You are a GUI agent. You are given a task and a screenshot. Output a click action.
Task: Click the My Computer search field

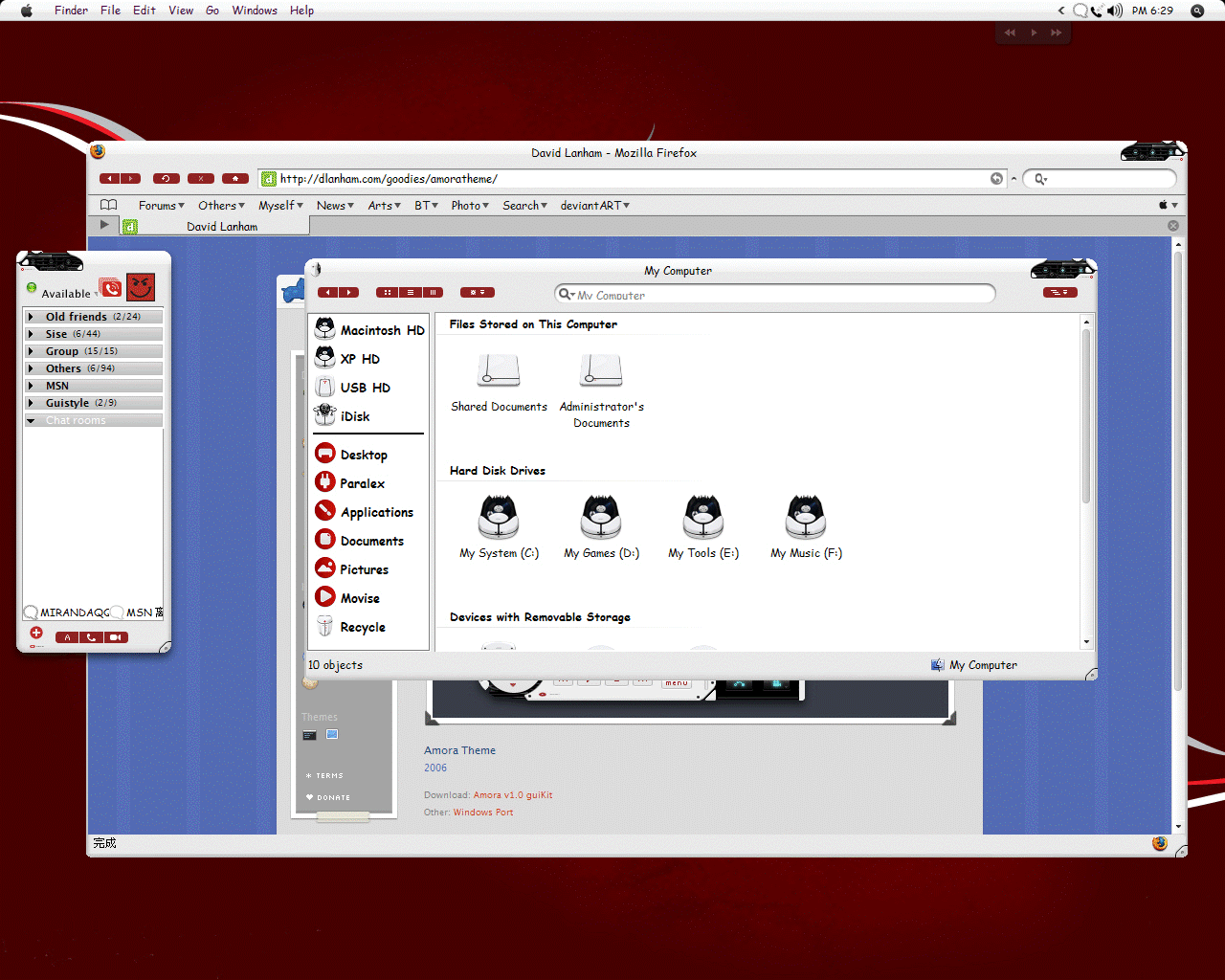tap(775, 295)
